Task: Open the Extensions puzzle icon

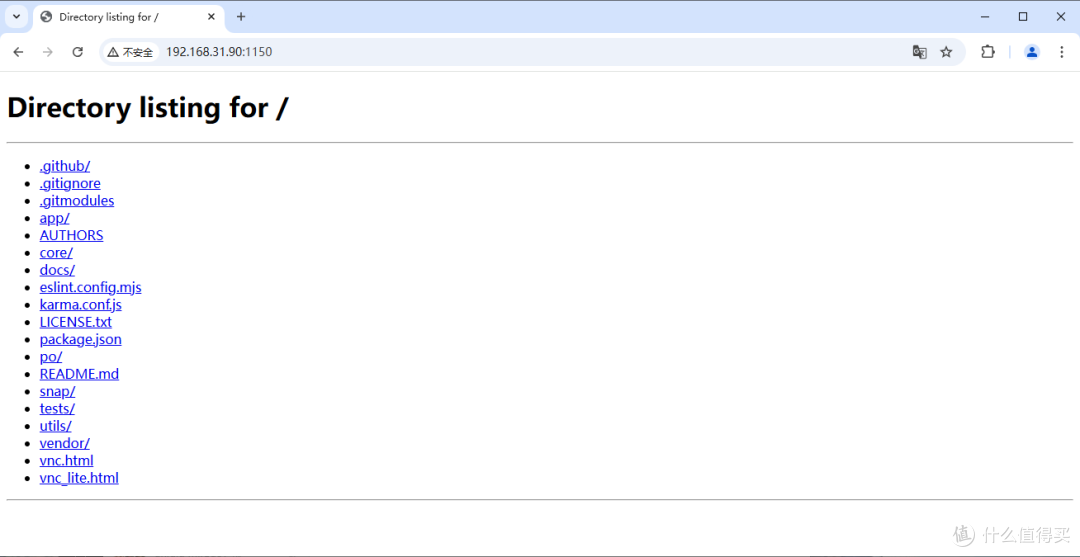Action: [988, 52]
